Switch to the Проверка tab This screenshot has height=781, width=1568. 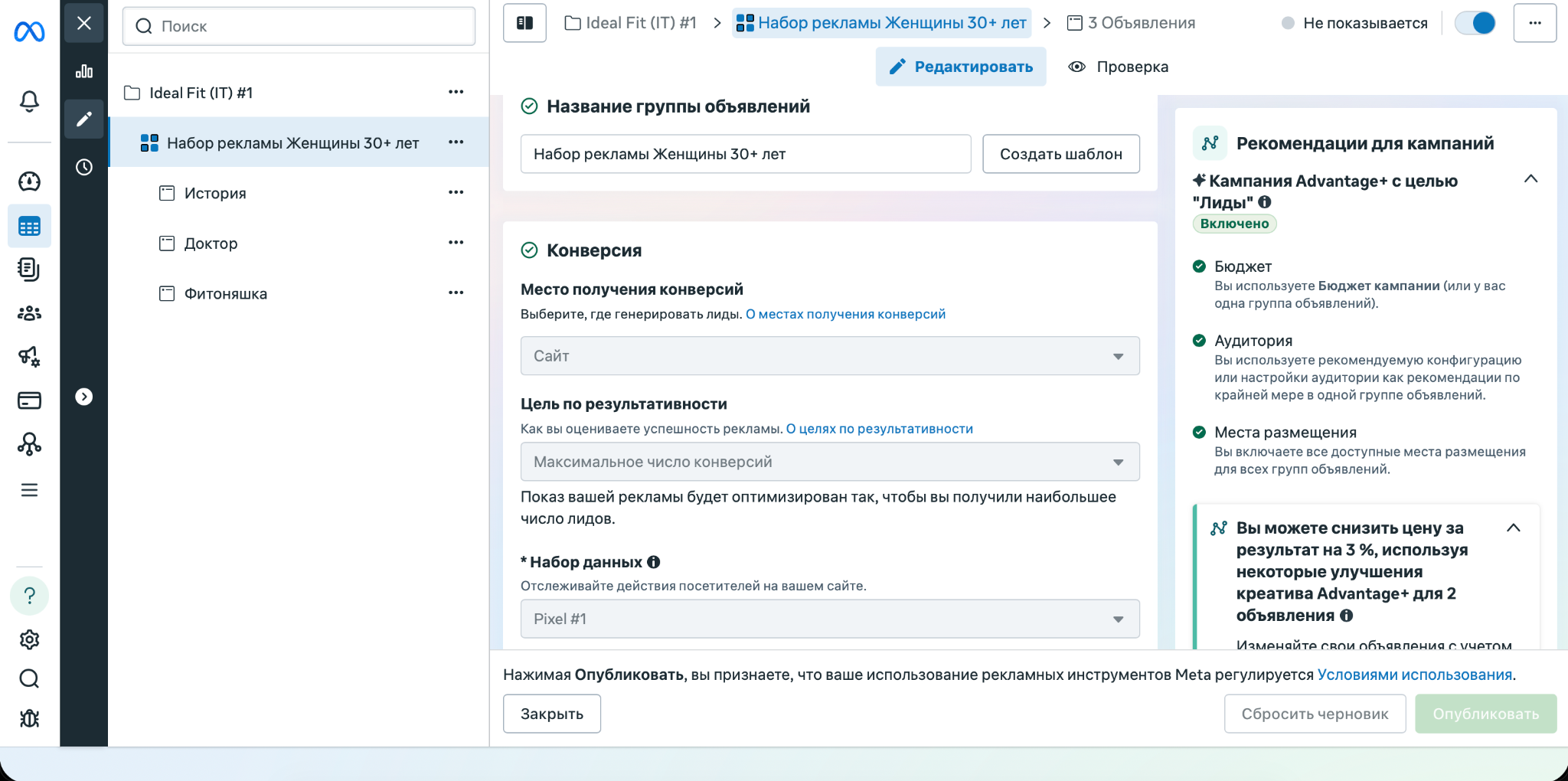pyautogui.click(x=1119, y=67)
